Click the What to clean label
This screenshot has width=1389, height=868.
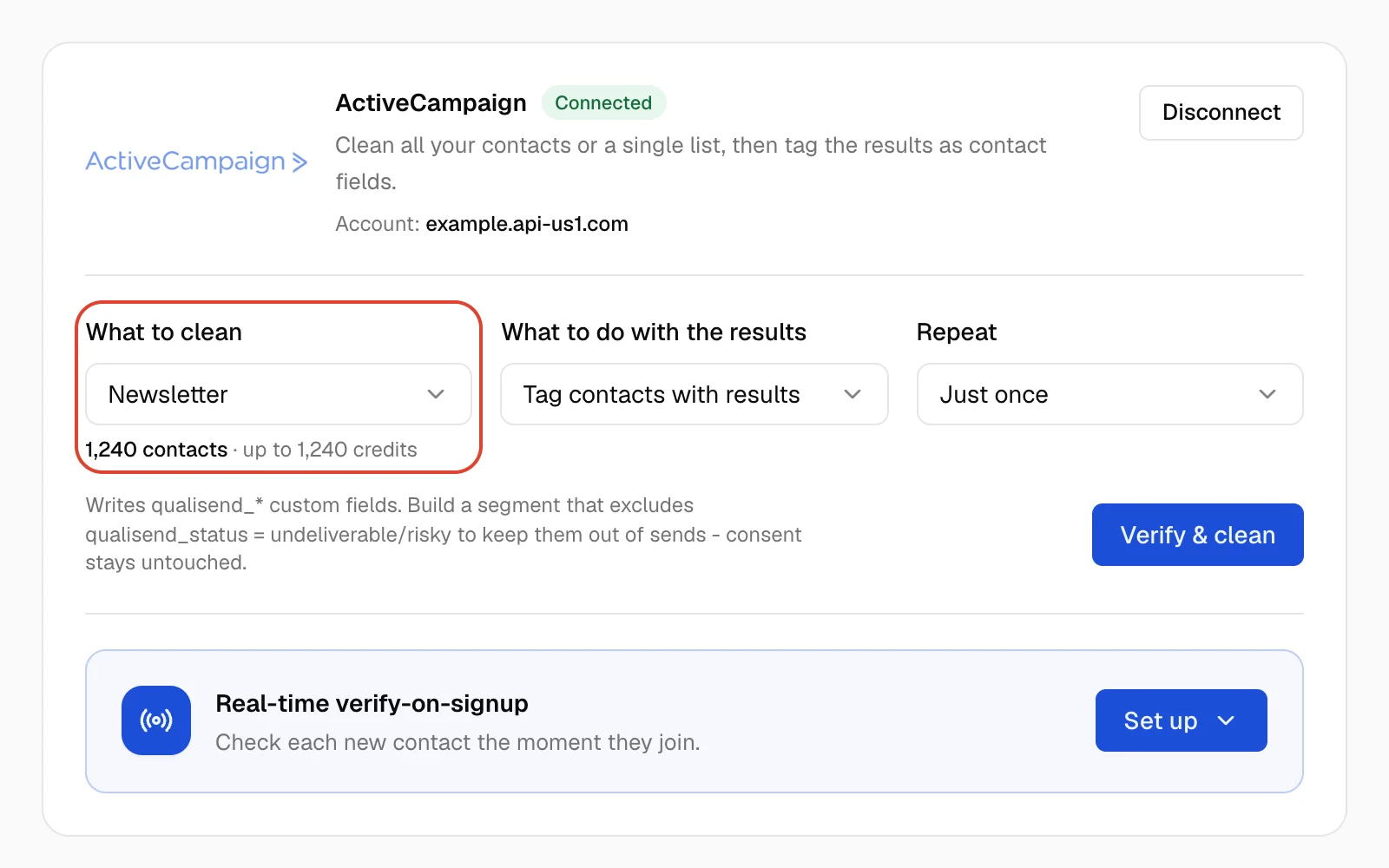click(164, 332)
